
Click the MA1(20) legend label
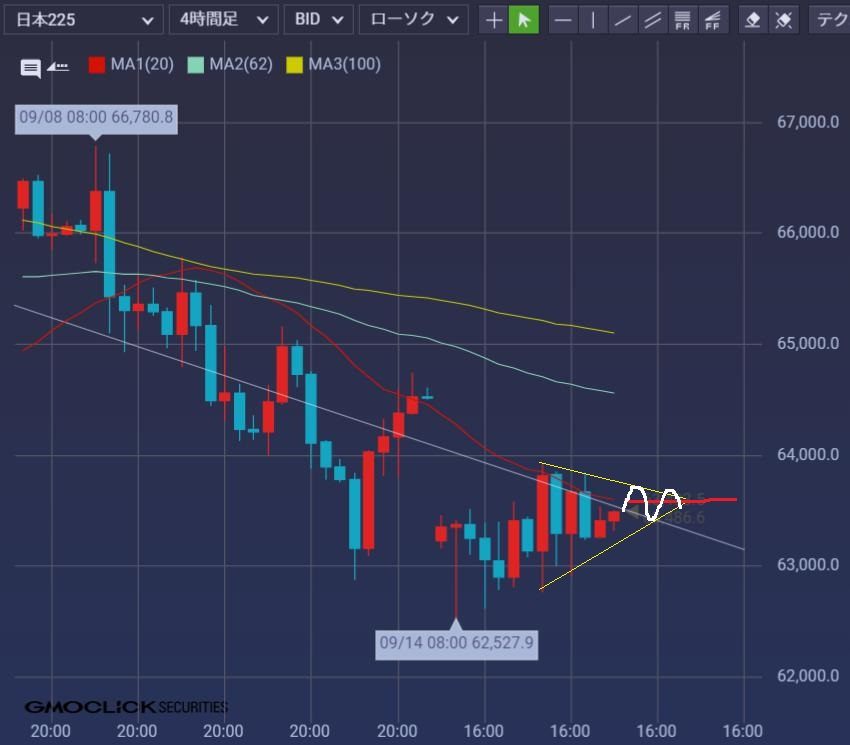click(x=142, y=65)
